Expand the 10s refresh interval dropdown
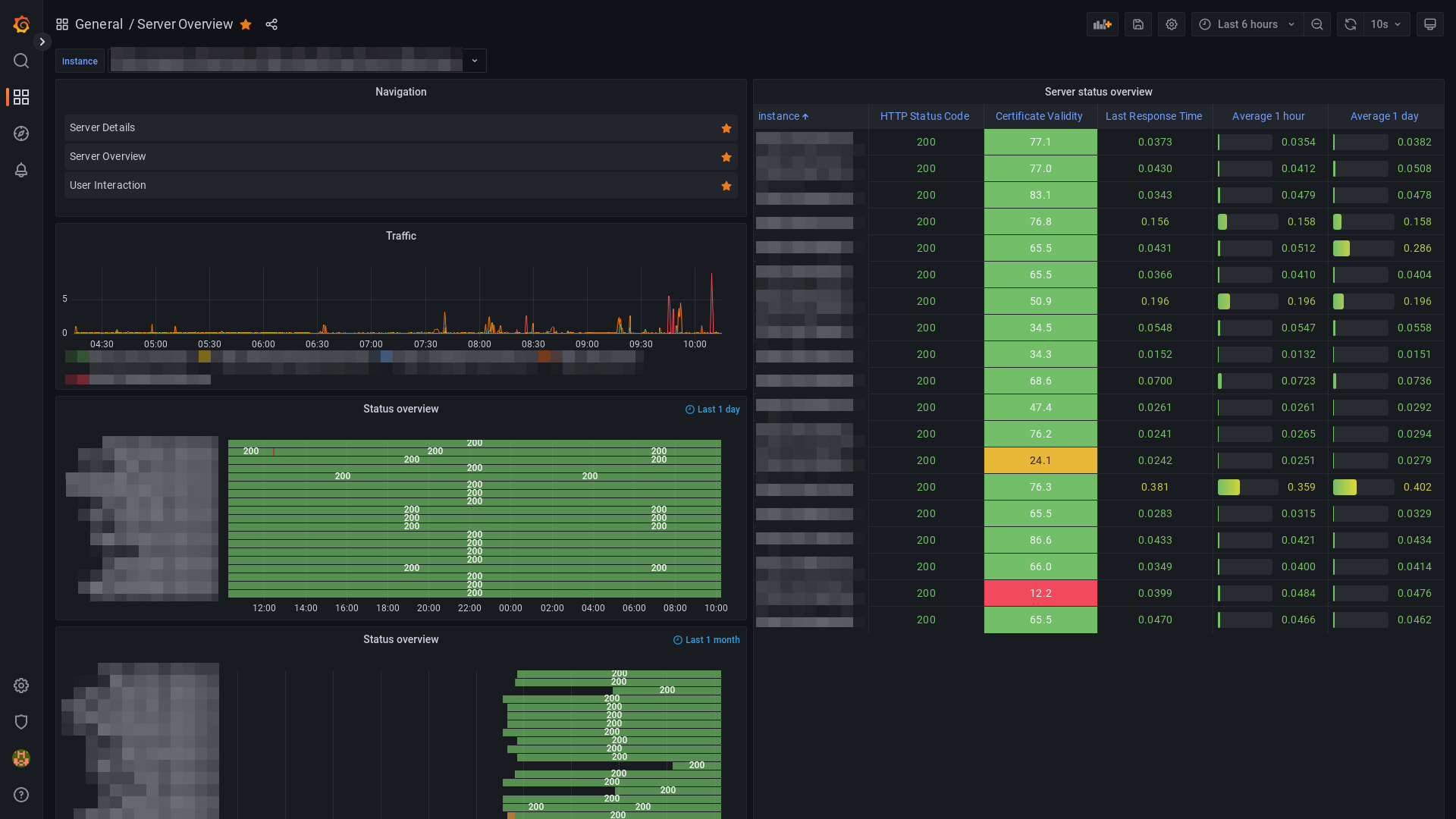Screen dimensions: 1456x819 [x=1387, y=24]
